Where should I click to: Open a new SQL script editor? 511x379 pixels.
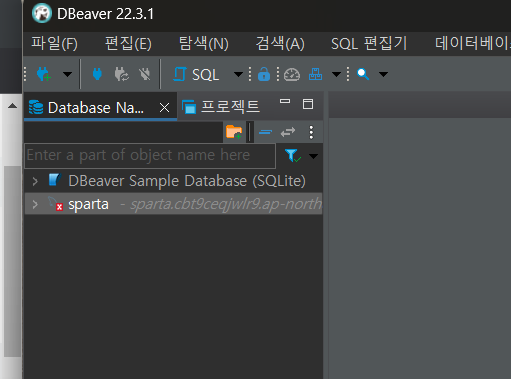tap(196, 74)
